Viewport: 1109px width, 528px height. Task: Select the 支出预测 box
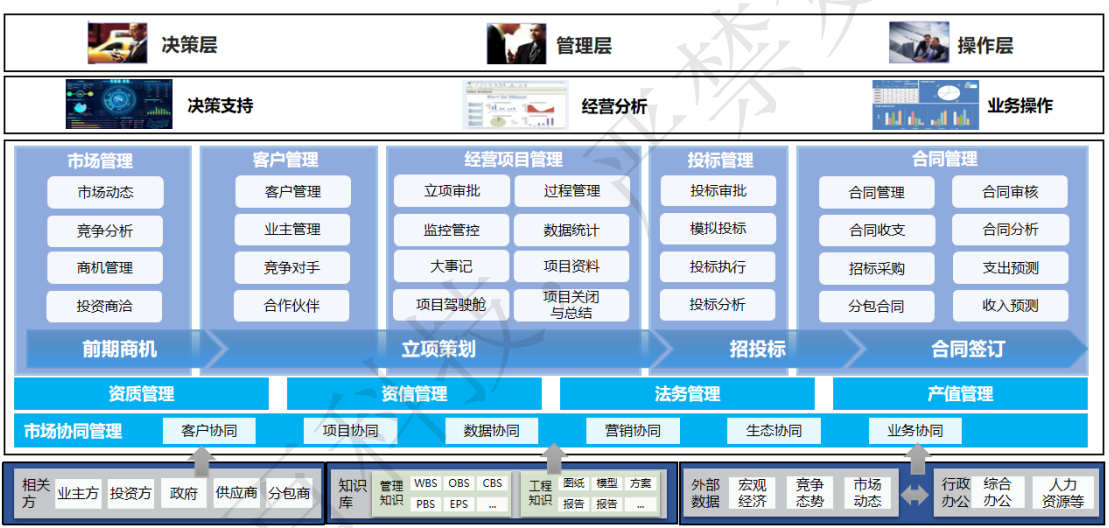[1010, 268]
